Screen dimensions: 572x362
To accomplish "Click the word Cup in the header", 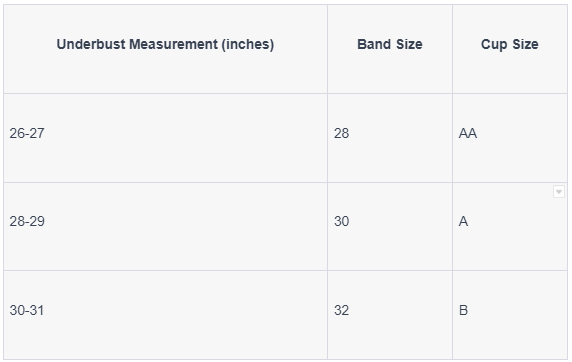I will pos(494,45).
